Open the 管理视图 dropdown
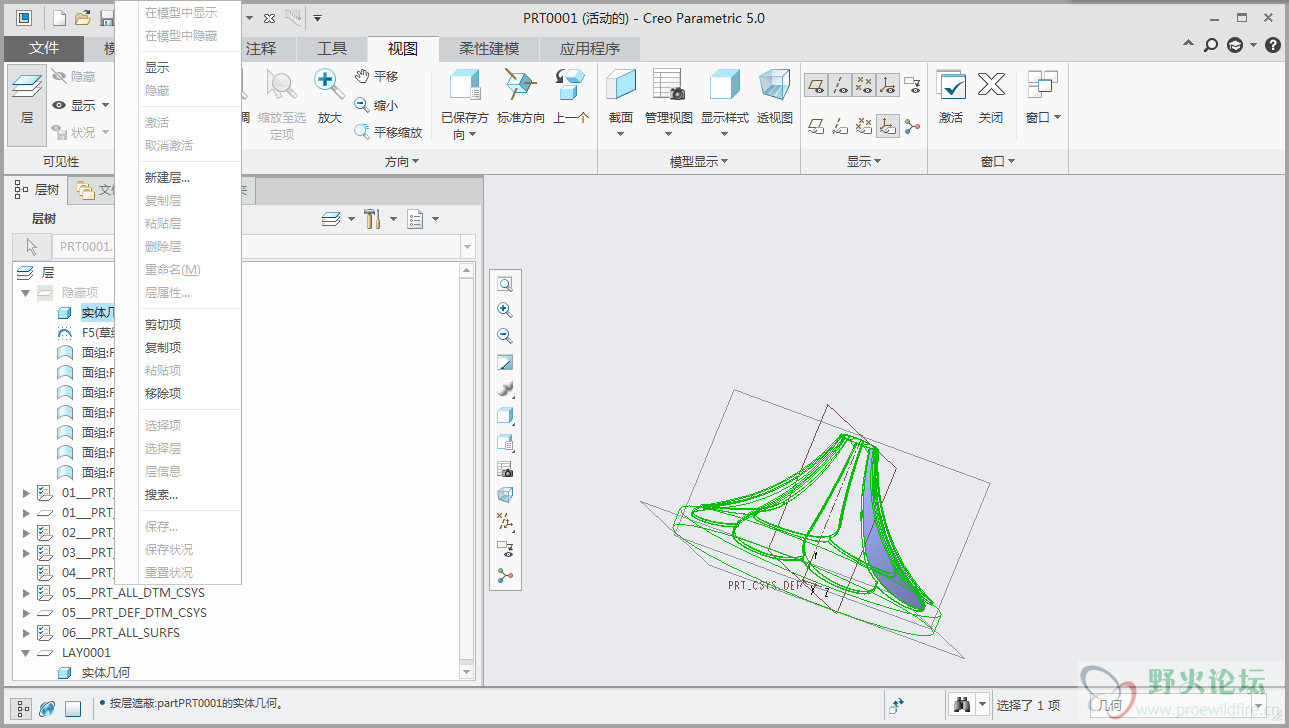Viewport: 1289px width, 728px height. pos(668,133)
